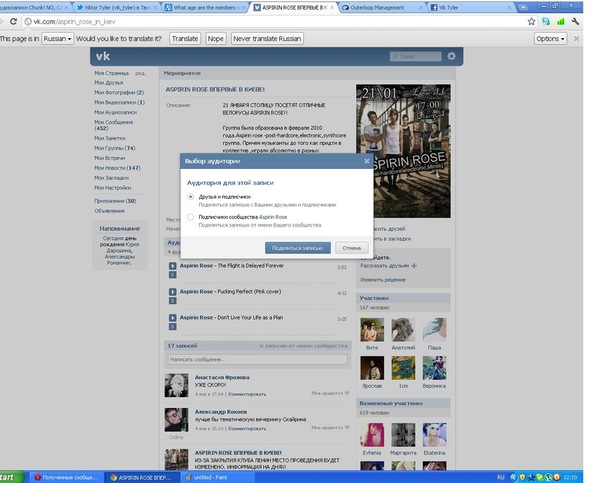The width and height of the screenshot is (604, 483).
Task: Open Мои Фотографии in left menu
Action: click(x=119, y=92)
